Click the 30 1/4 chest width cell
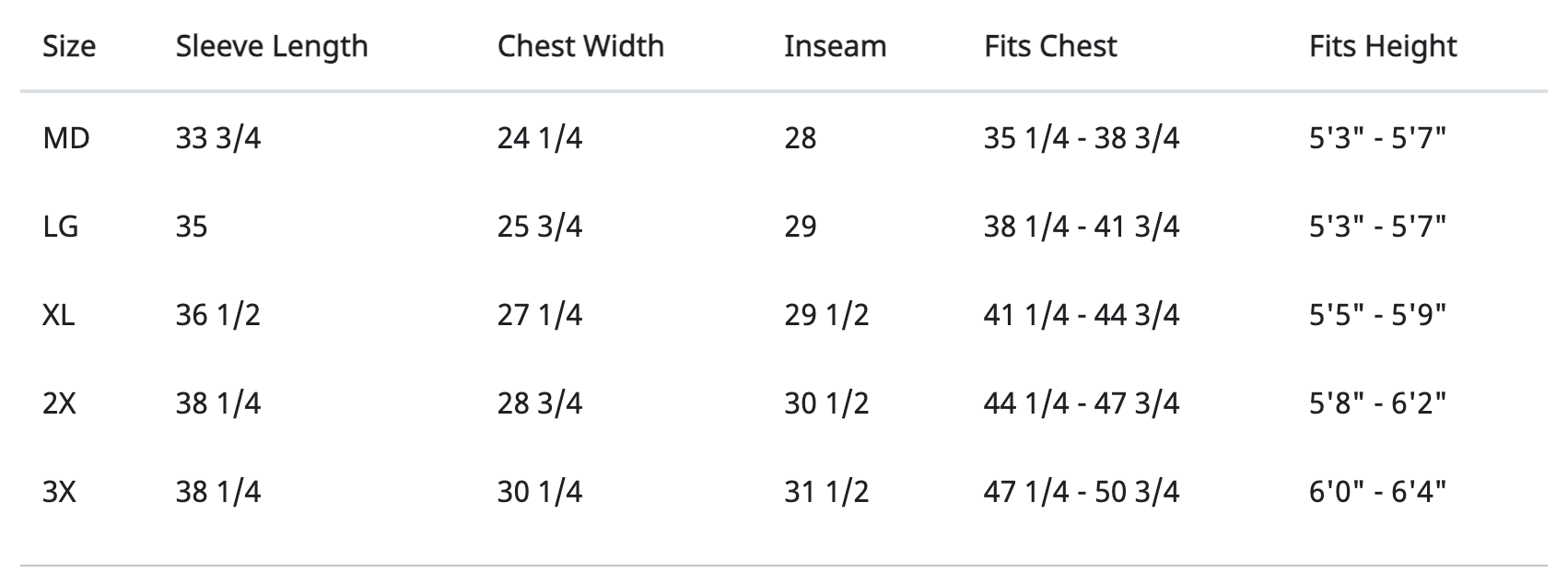This screenshot has width=1568, height=584. 540,492
